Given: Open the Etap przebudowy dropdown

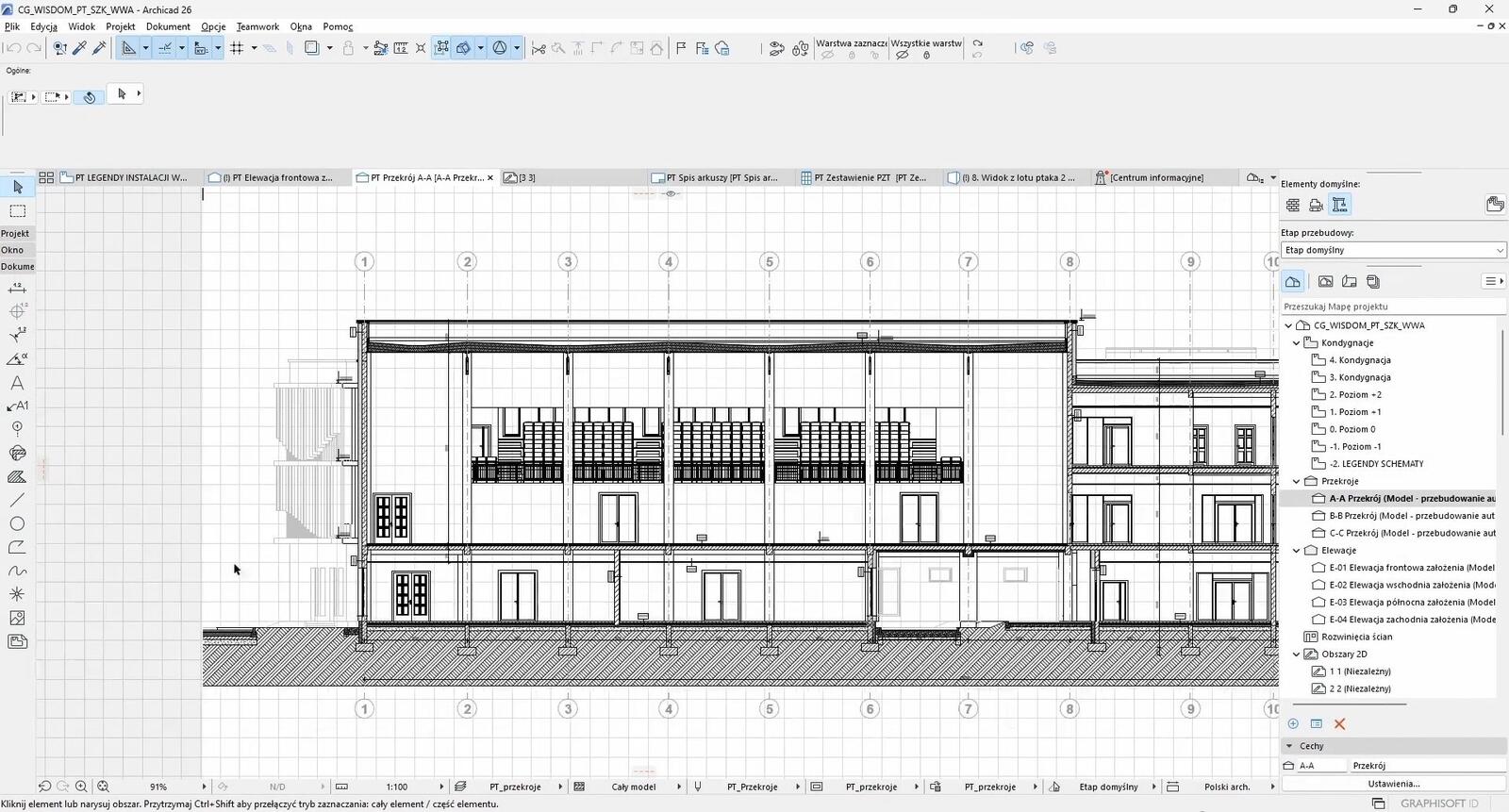Looking at the screenshot, I should coord(1393,250).
